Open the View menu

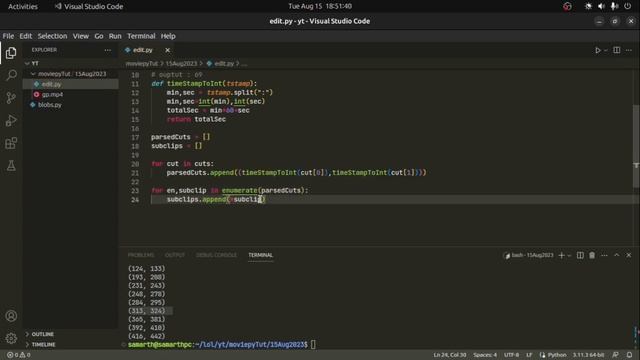[81, 36]
